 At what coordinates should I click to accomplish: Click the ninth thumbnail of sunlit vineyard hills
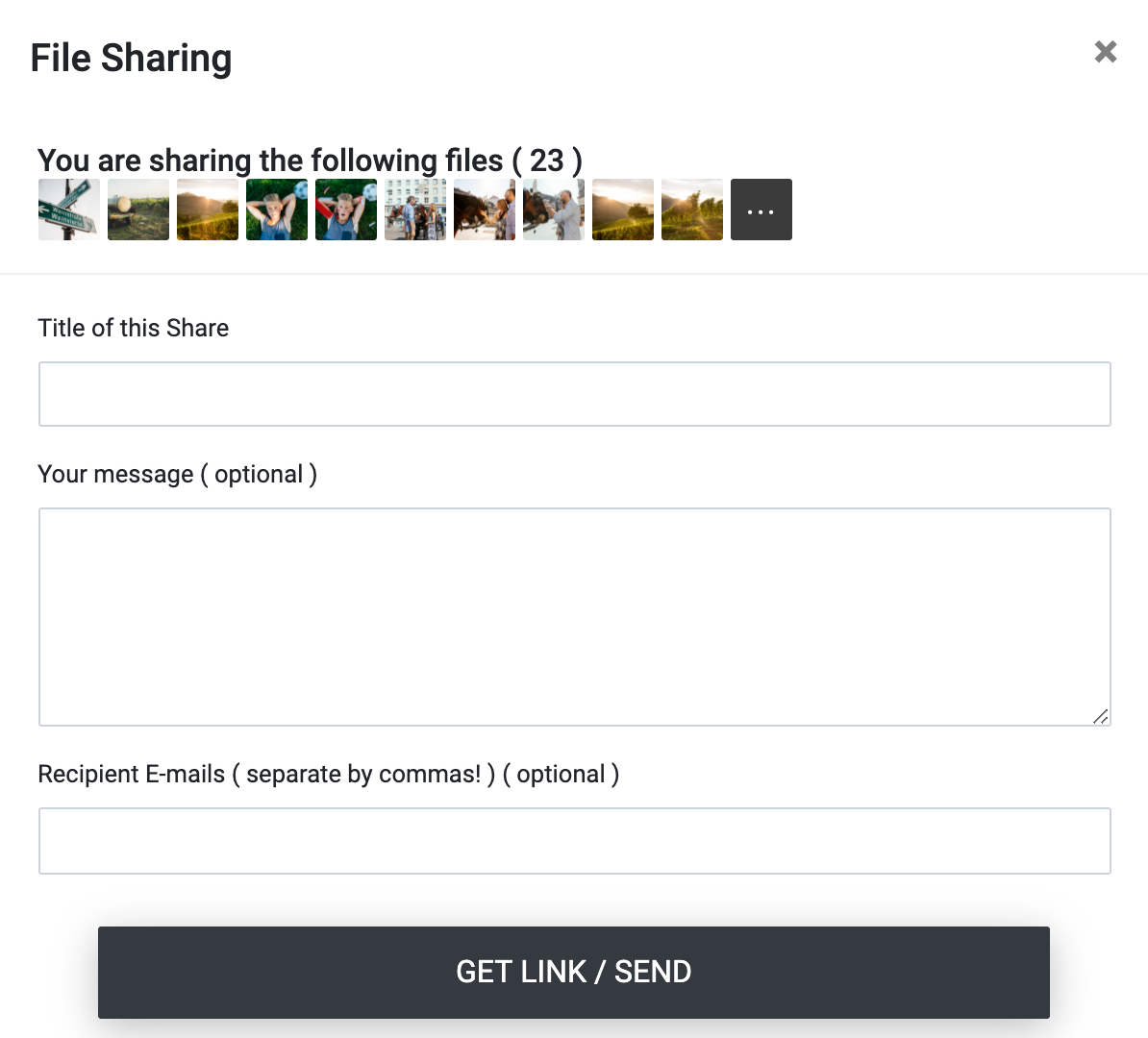[623, 210]
